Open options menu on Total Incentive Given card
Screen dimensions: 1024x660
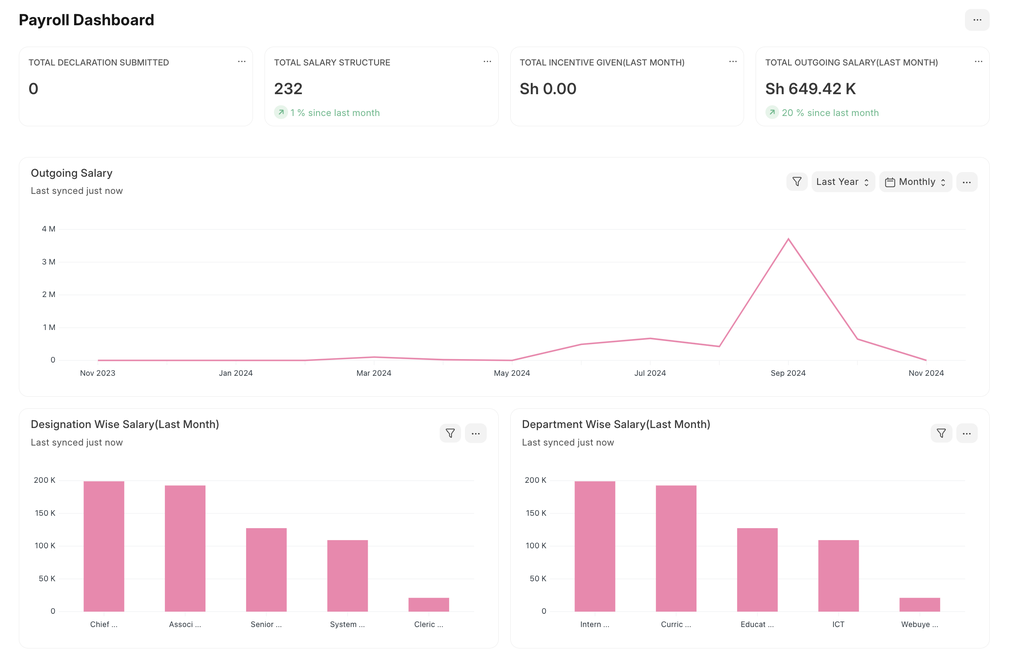coord(733,61)
